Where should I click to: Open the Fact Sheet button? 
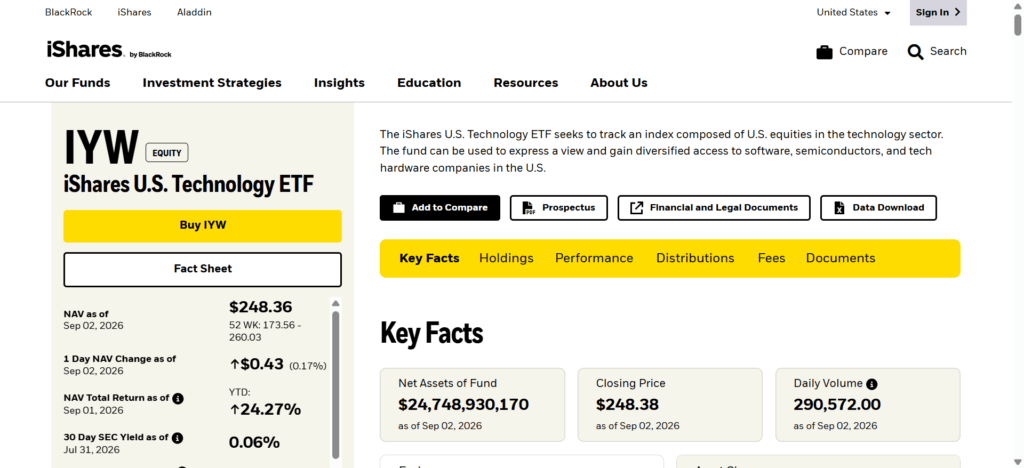202,269
